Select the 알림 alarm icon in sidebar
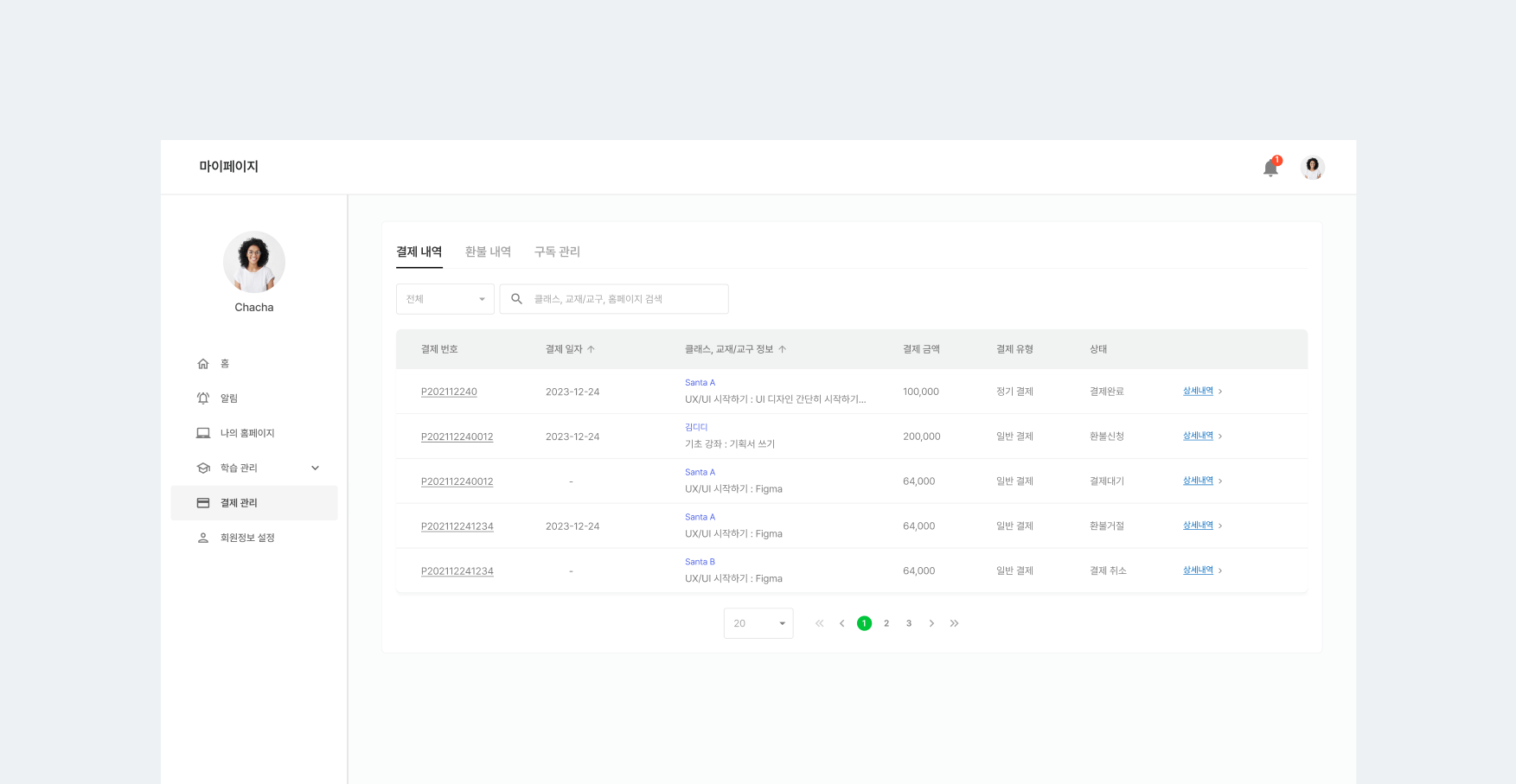Viewport: 1516px width, 784px height. (x=203, y=398)
